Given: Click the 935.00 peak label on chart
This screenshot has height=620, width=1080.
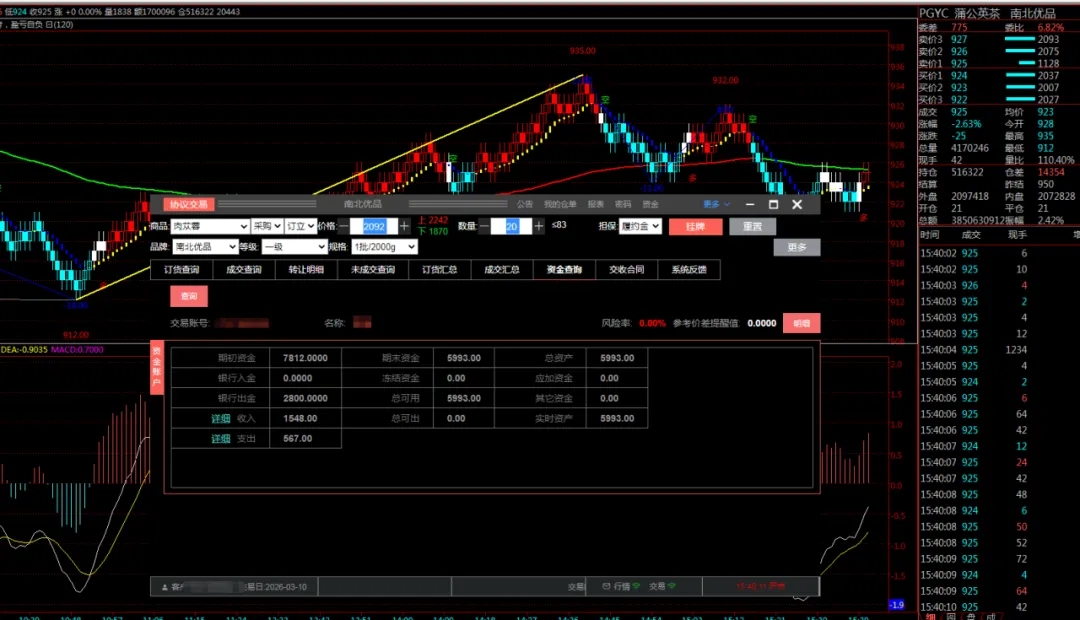Looking at the screenshot, I should (x=583, y=51).
